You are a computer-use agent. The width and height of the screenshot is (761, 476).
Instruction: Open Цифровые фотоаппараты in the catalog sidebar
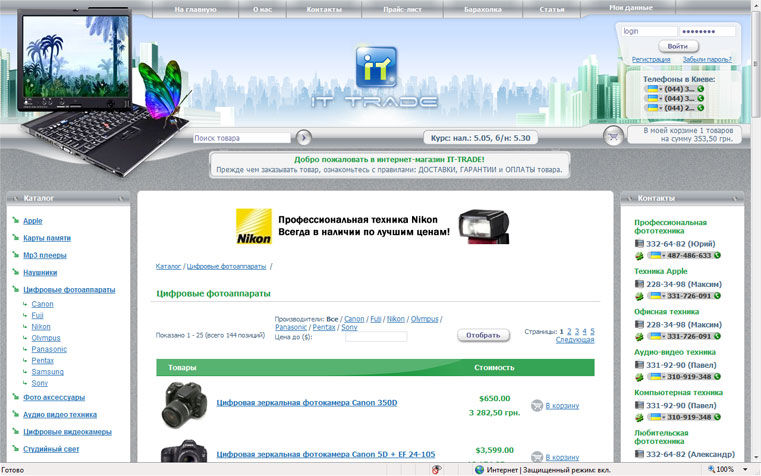click(69, 290)
